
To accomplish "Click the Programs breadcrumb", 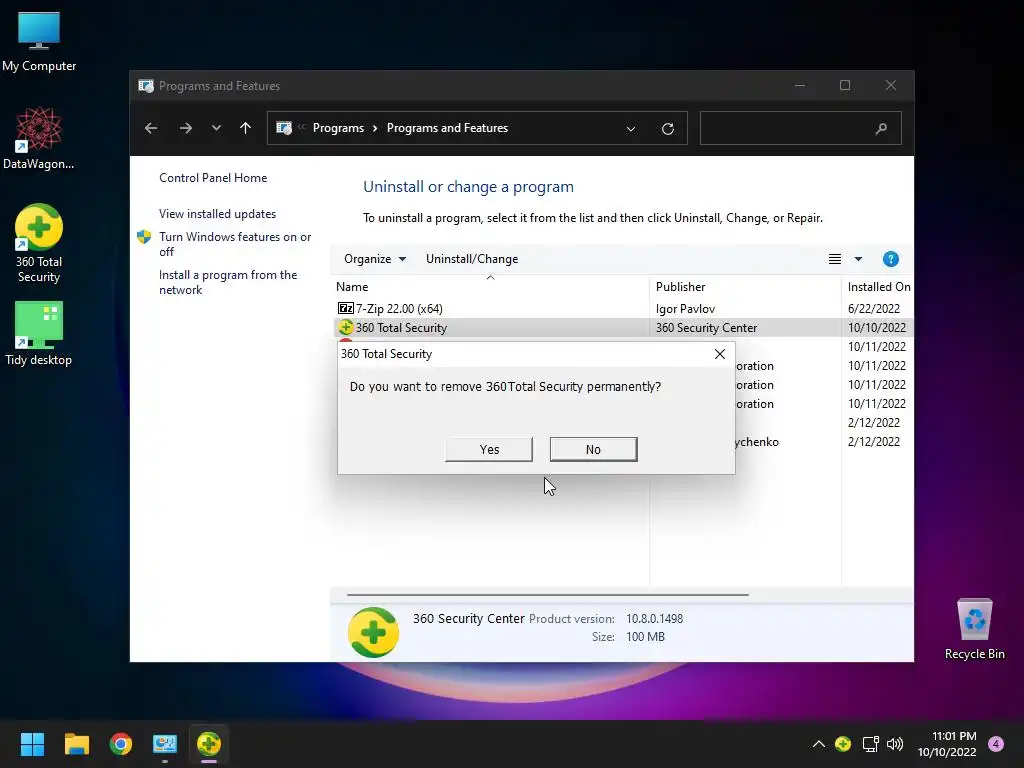I will (338, 128).
